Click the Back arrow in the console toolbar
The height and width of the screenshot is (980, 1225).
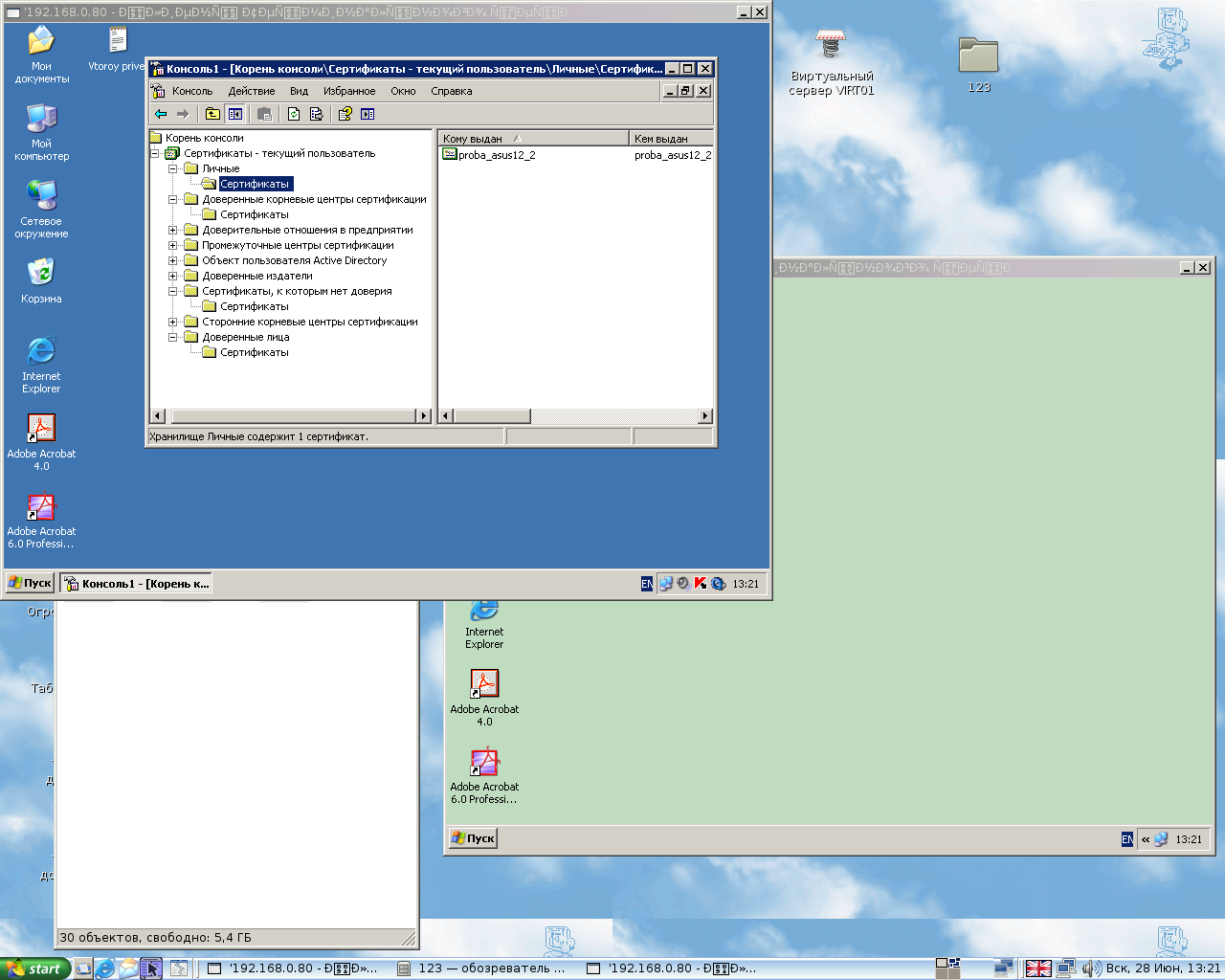pos(161,114)
